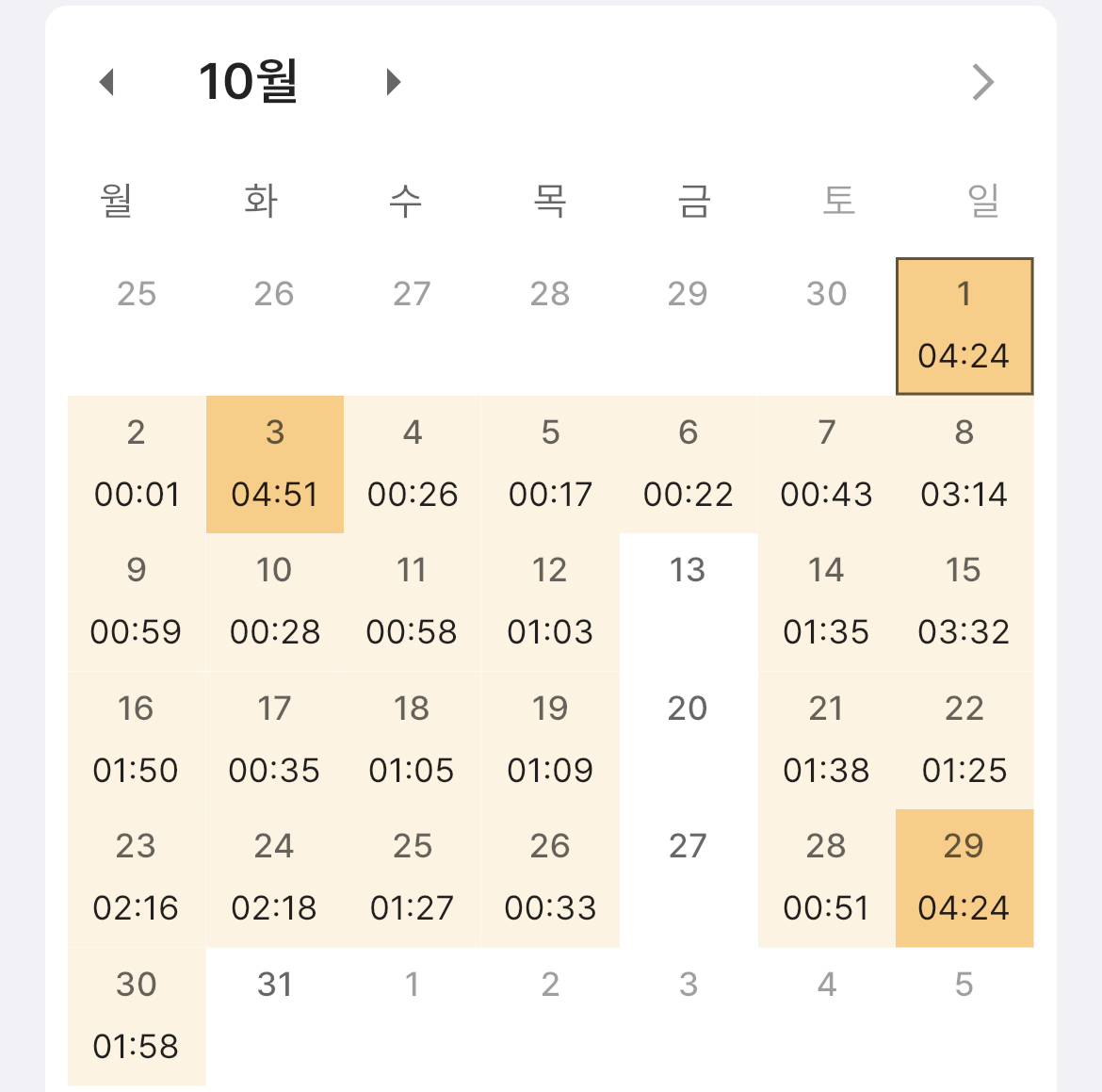Select October 2 showing 00:01
This screenshot has height=1092, width=1102.
pyautogui.click(x=137, y=464)
